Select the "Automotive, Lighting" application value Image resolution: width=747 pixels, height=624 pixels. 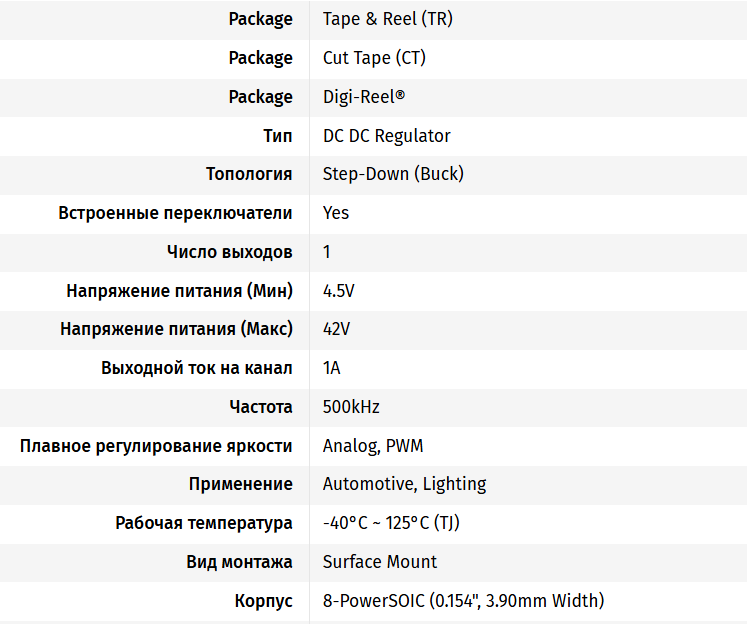coord(404,484)
